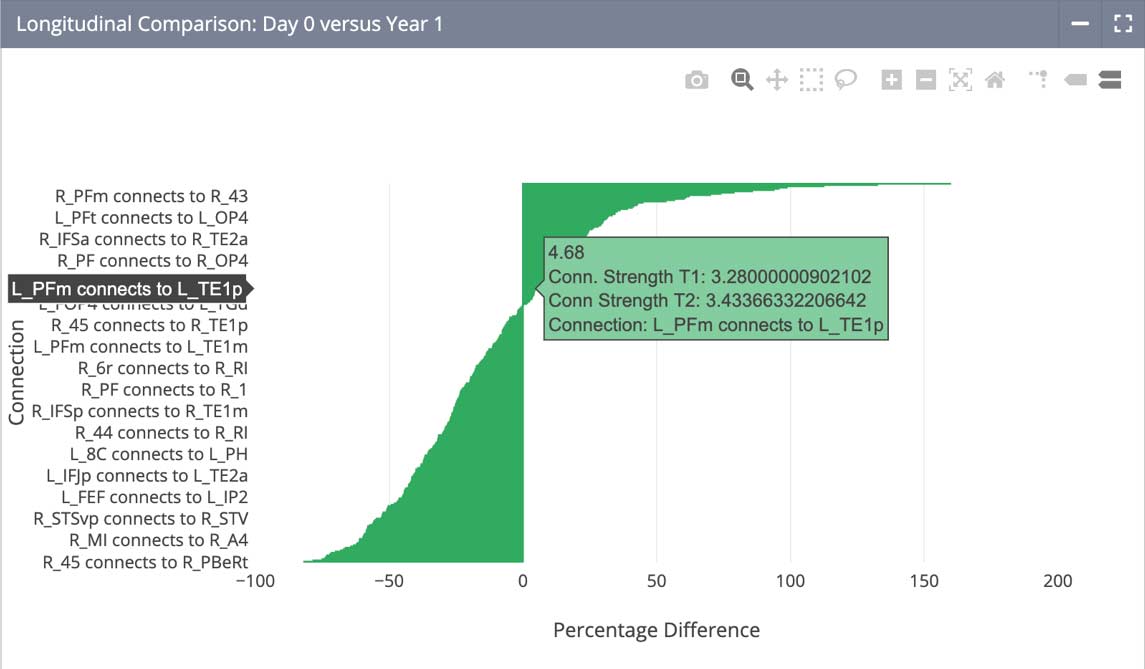Click the green hover tooltip box

pos(716,289)
